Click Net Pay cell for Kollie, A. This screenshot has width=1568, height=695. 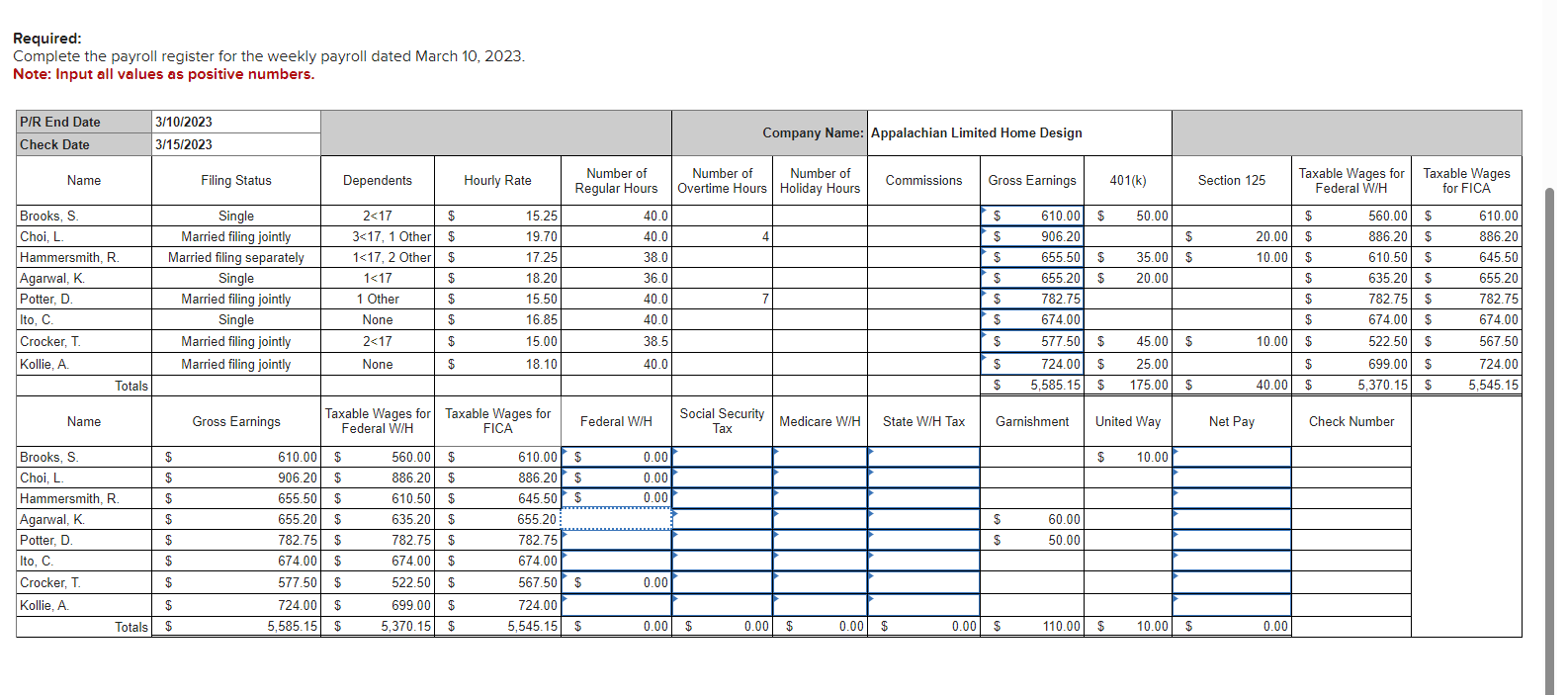point(1231,605)
